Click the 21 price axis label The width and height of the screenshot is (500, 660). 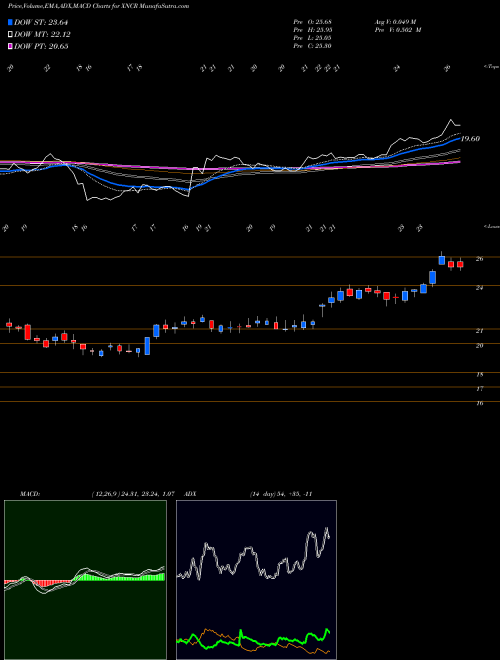pyautogui.click(x=479, y=331)
